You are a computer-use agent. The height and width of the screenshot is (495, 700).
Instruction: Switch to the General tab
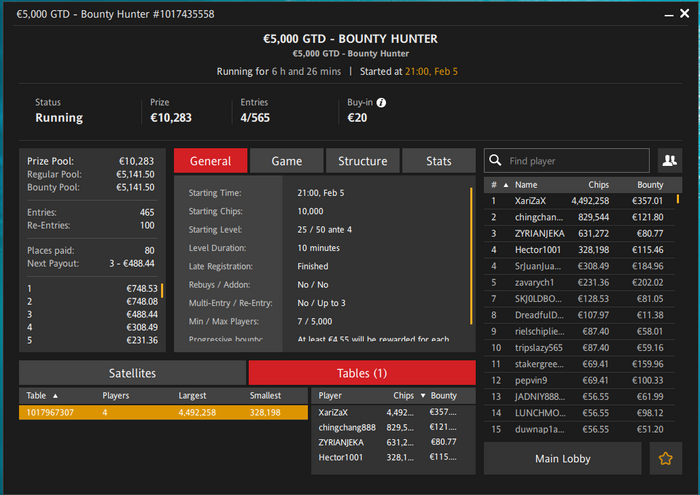click(210, 161)
